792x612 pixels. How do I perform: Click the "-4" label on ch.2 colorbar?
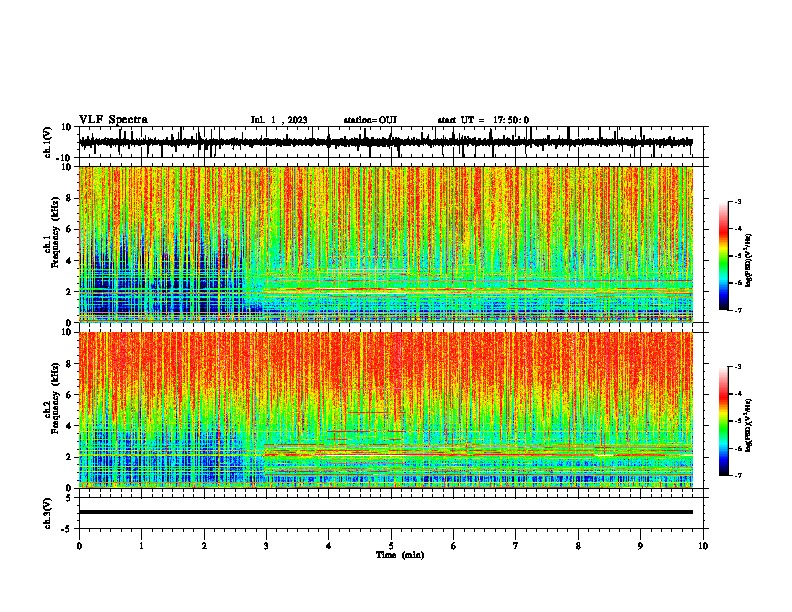tap(737, 393)
